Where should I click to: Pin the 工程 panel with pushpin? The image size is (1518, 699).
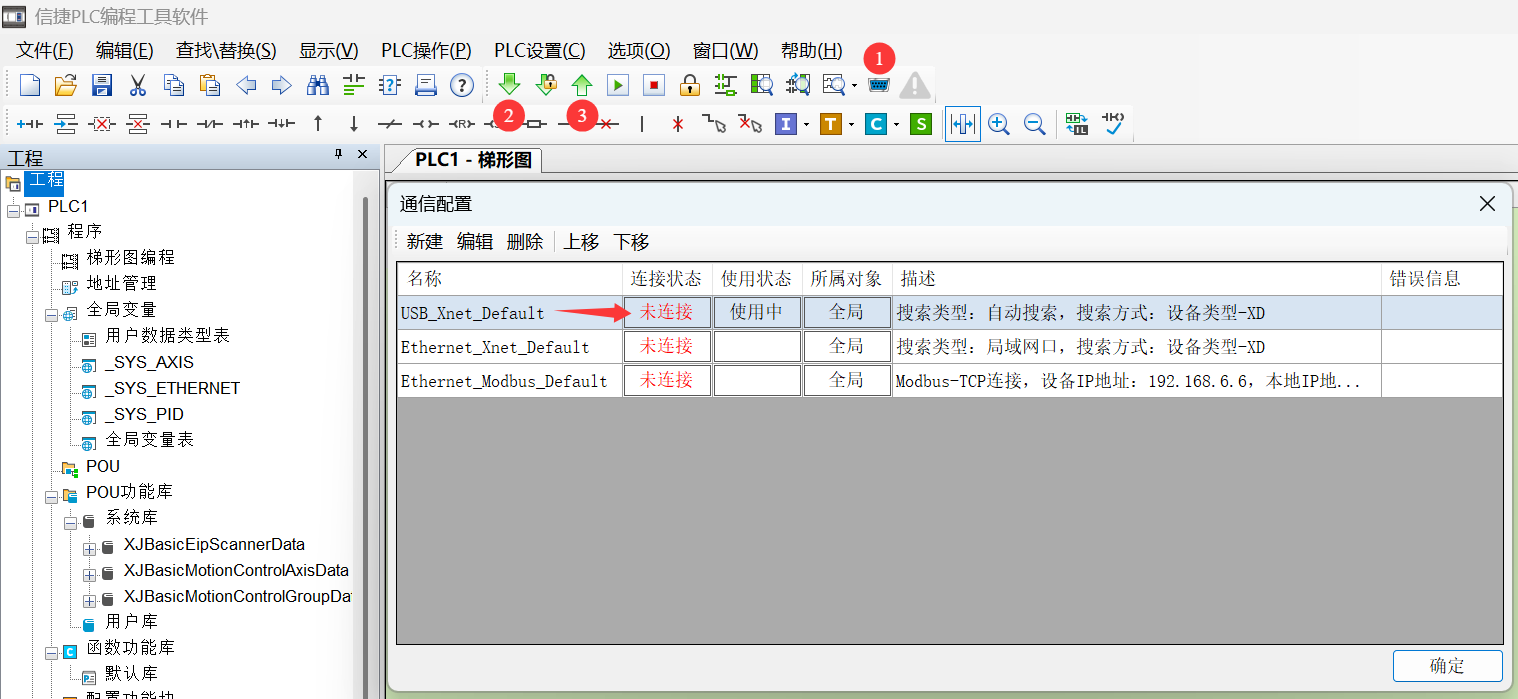[x=338, y=154]
